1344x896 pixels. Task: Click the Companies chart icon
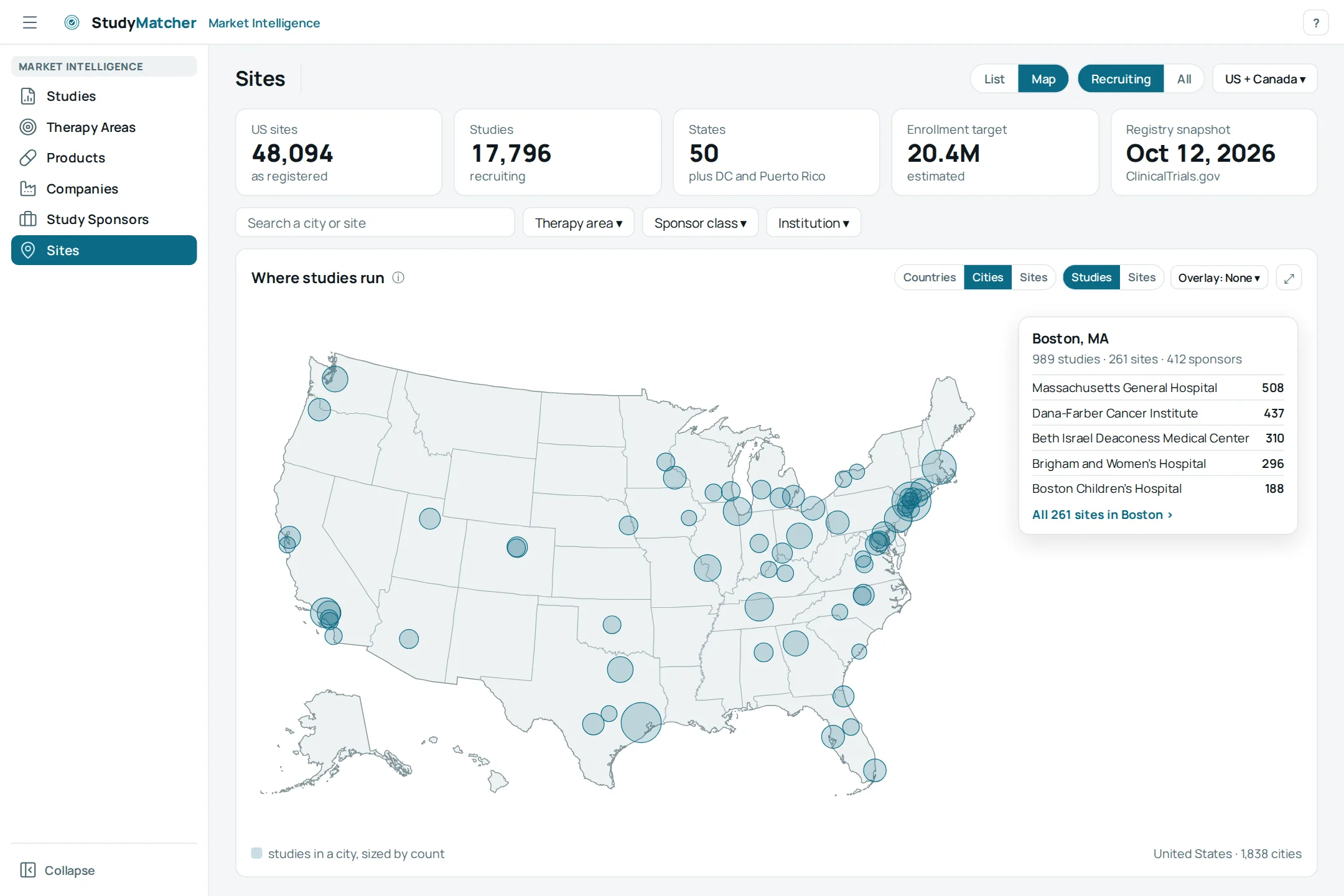coord(28,189)
